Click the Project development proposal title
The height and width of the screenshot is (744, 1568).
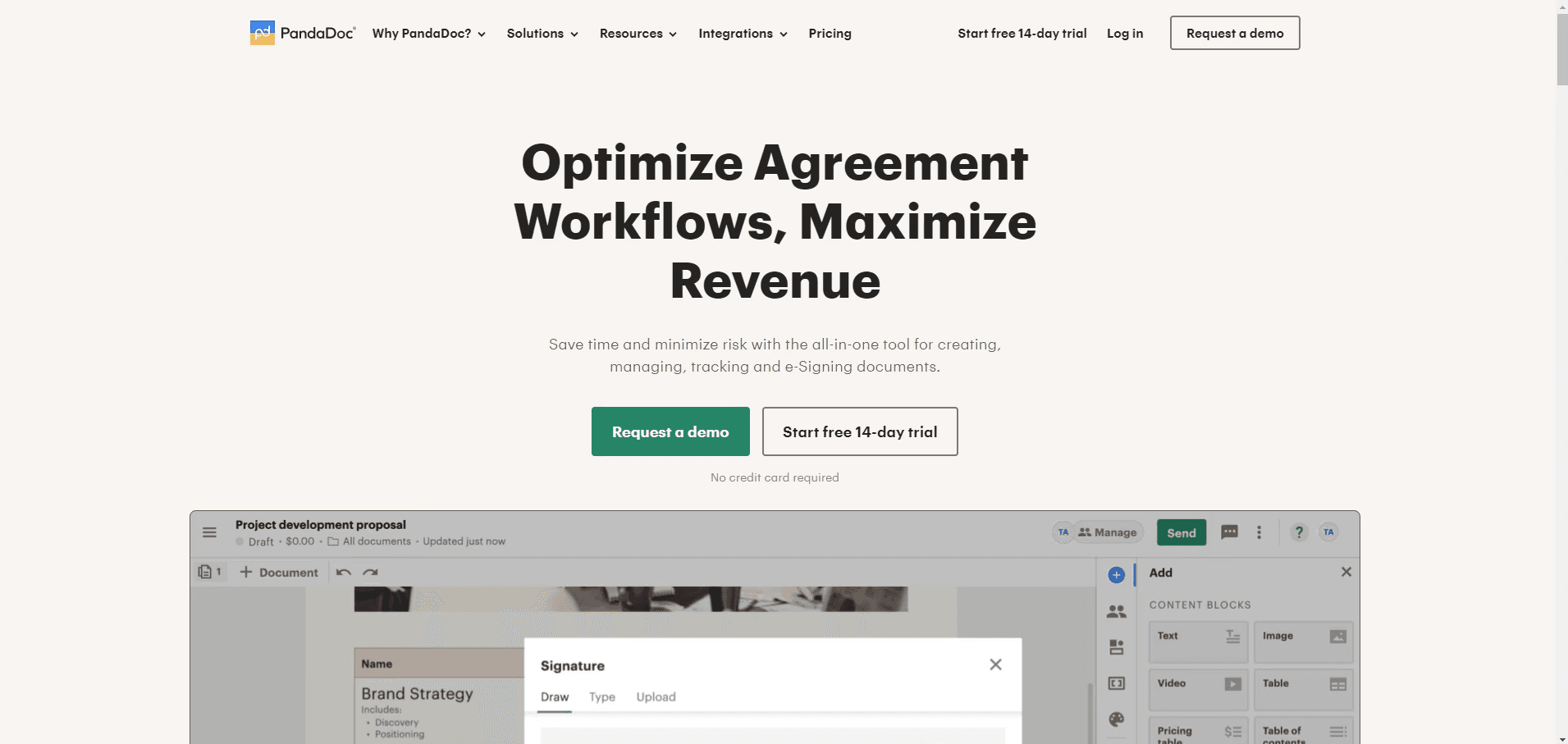(x=321, y=525)
